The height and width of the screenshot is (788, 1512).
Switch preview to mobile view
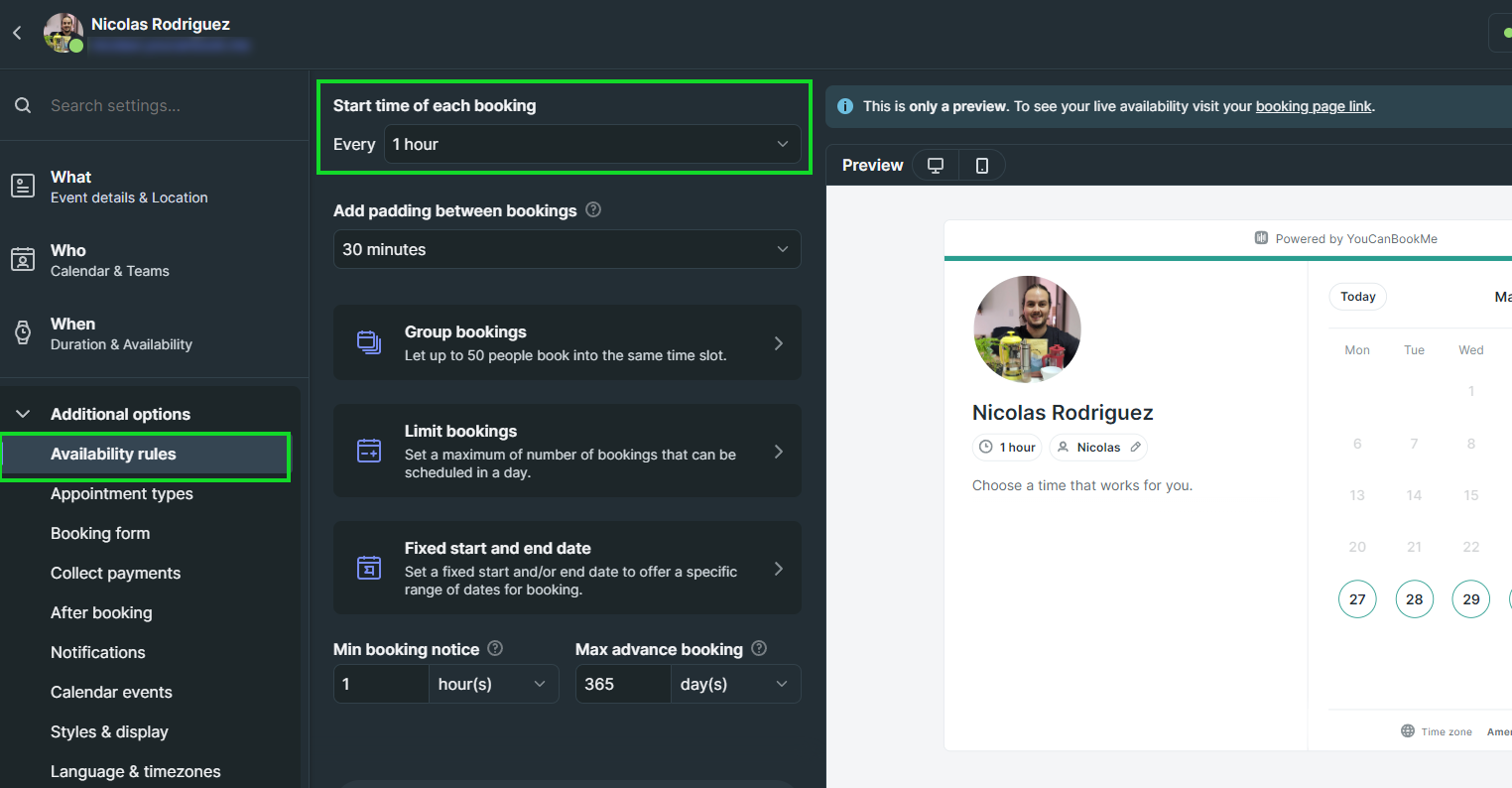click(982, 166)
